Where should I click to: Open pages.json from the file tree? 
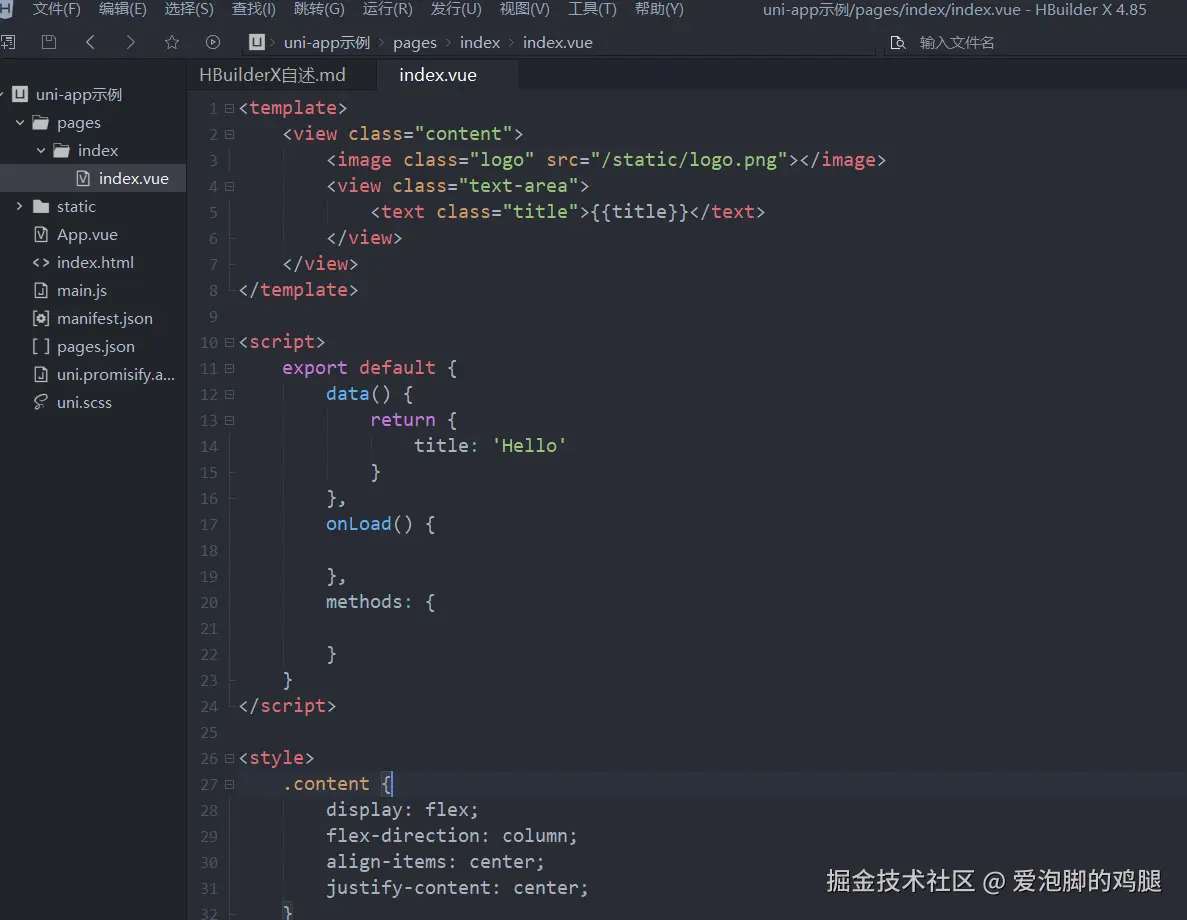95,347
